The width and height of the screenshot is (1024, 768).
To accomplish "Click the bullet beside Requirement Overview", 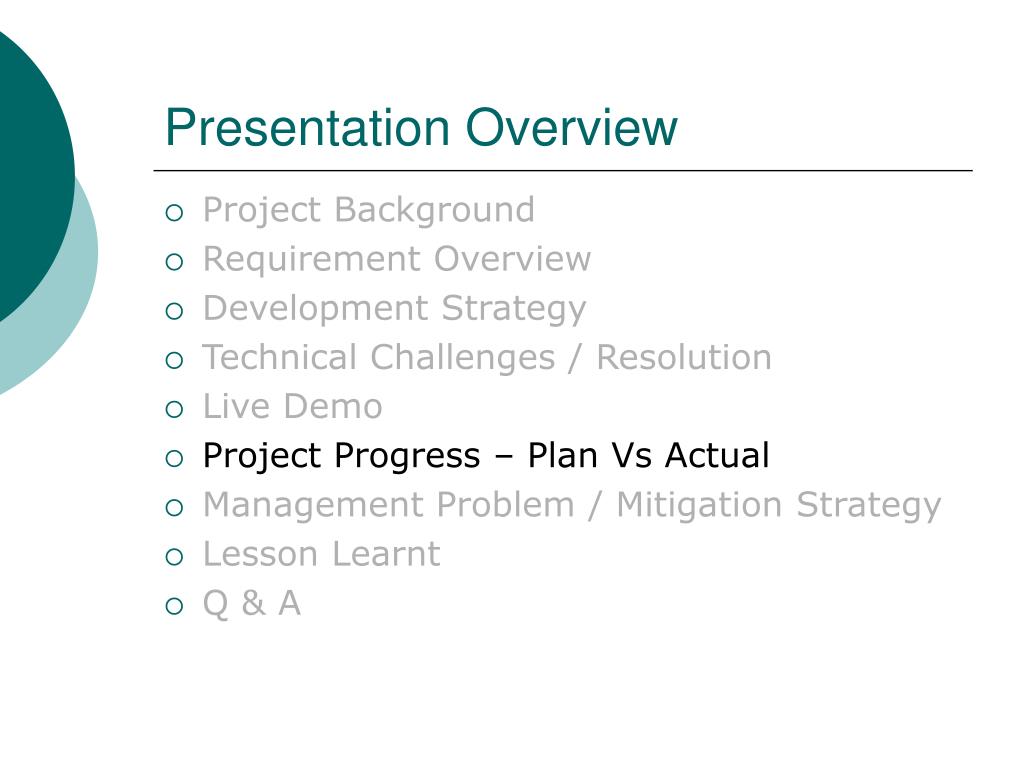I will 174,263.
